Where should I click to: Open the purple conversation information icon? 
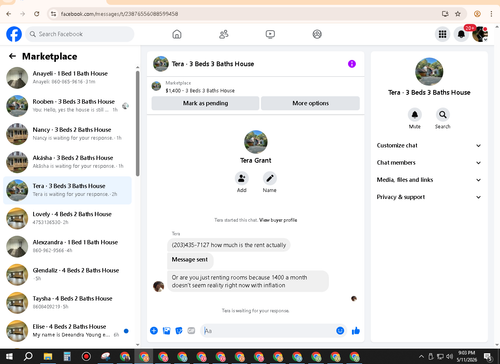click(x=352, y=64)
